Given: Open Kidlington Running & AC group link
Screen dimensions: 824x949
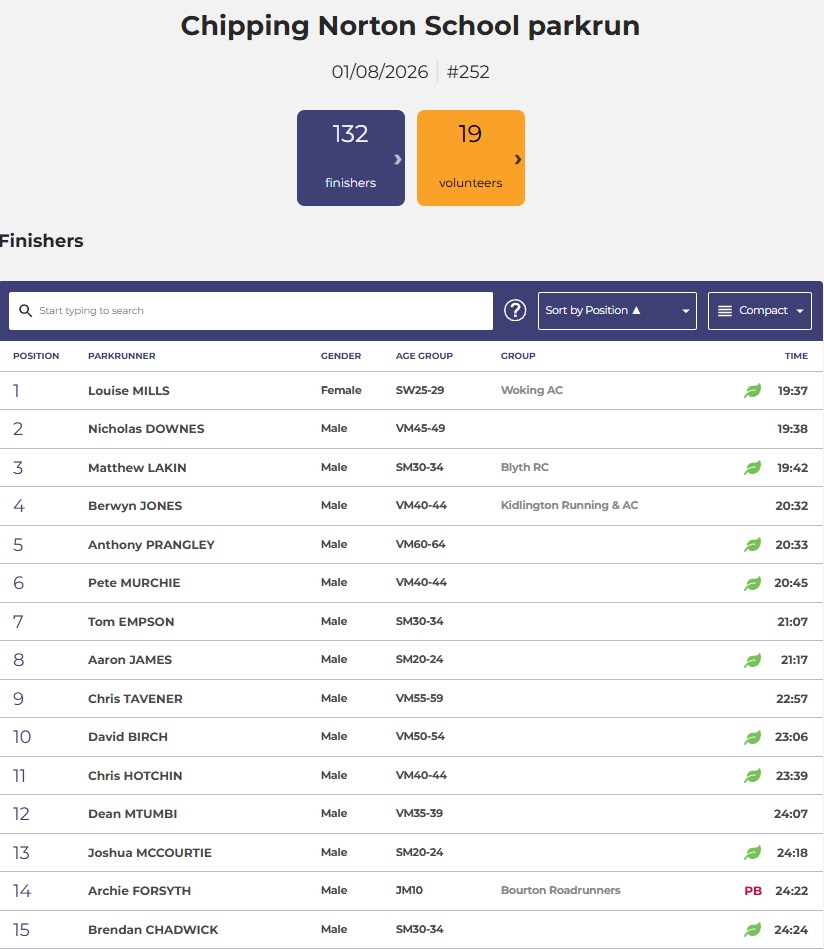Looking at the screenshot, I should coord(569,505).
